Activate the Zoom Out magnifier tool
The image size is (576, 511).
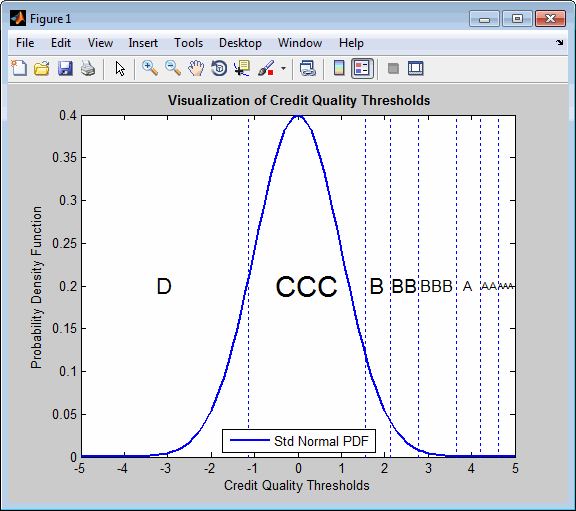[x=173, y=68]
